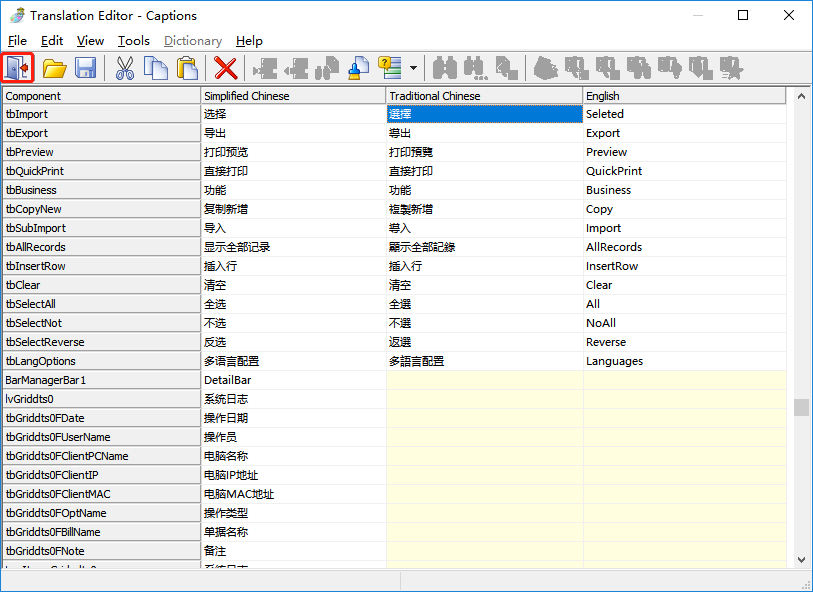The height and width of the screenshot is (592, 813).
Task: Open dropdown arrow beside question-mark list icon
Action: 413,68
